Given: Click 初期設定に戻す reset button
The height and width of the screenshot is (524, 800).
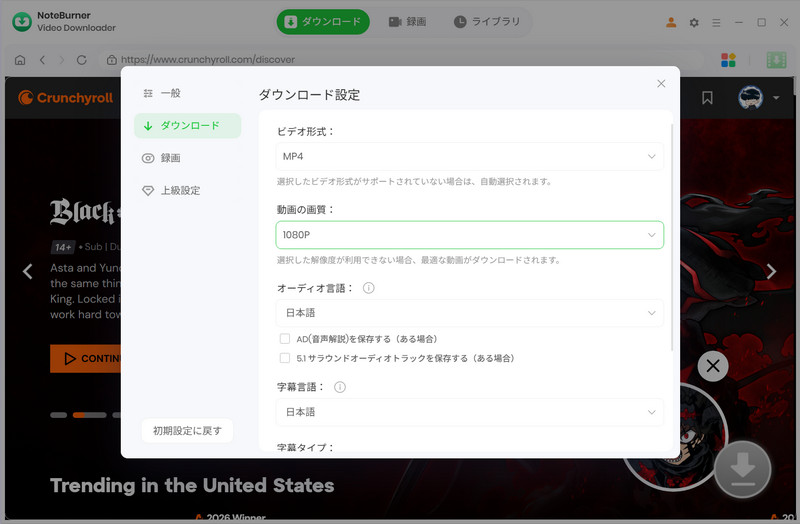Looking at the screenshot, I should click(187, 431).
